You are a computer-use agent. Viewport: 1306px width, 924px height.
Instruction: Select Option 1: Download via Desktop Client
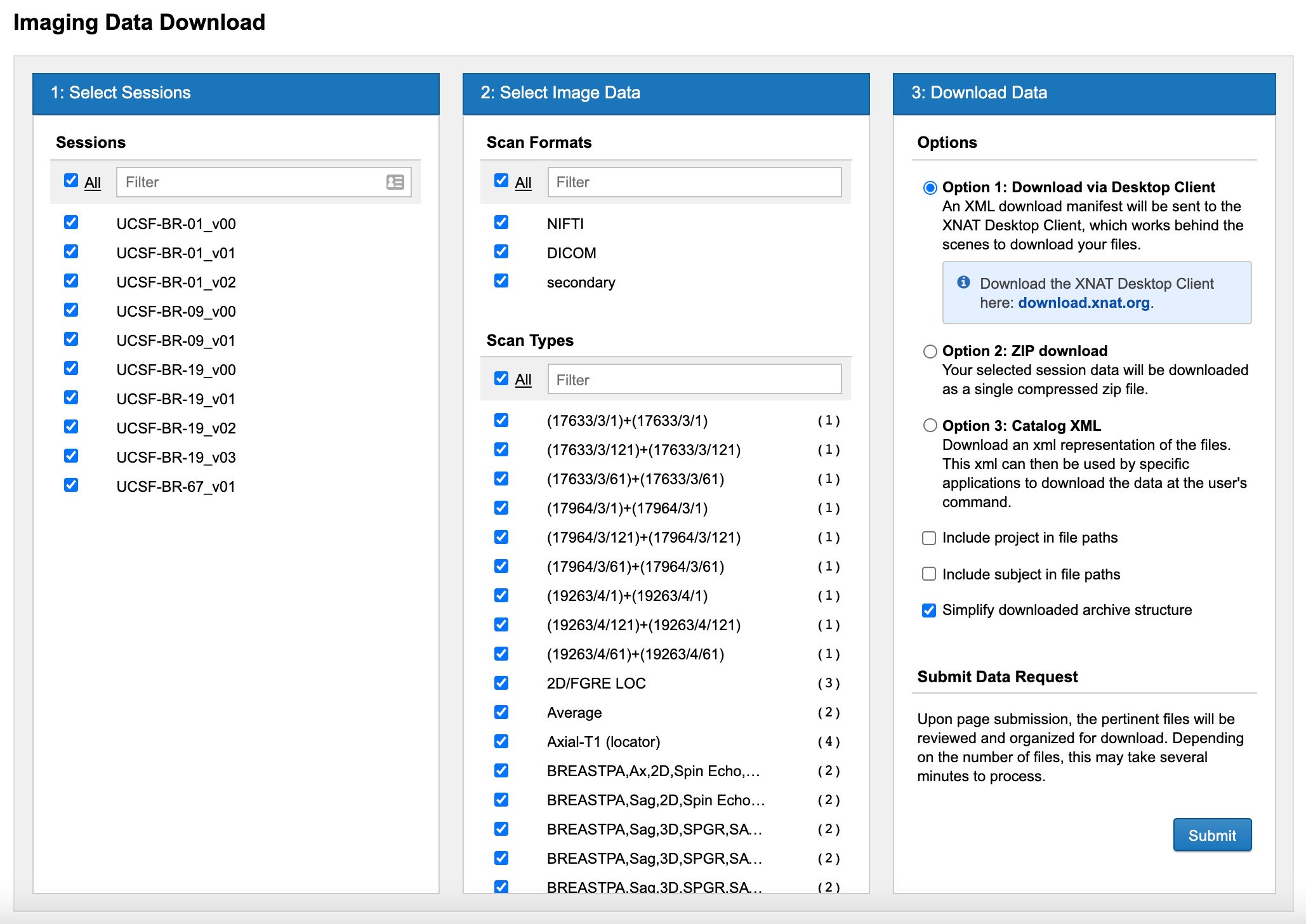point(930,187)
